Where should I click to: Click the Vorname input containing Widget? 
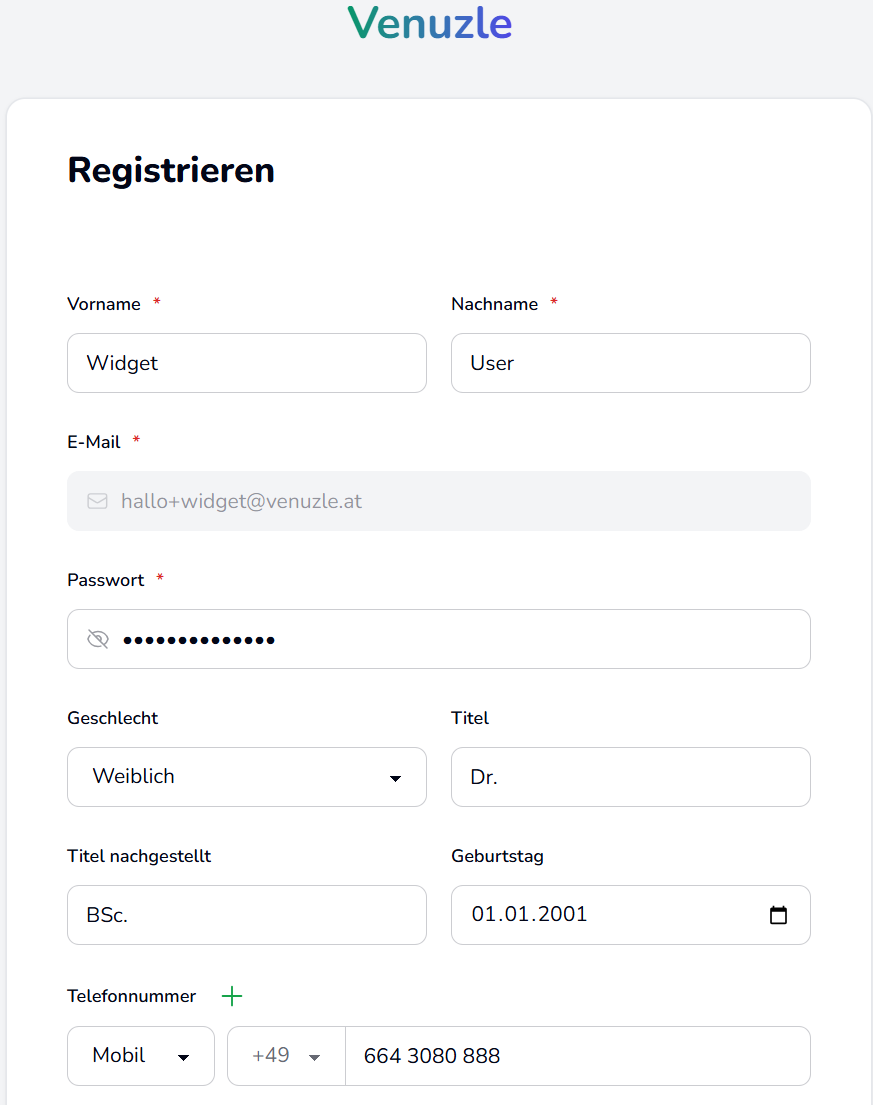246,363
